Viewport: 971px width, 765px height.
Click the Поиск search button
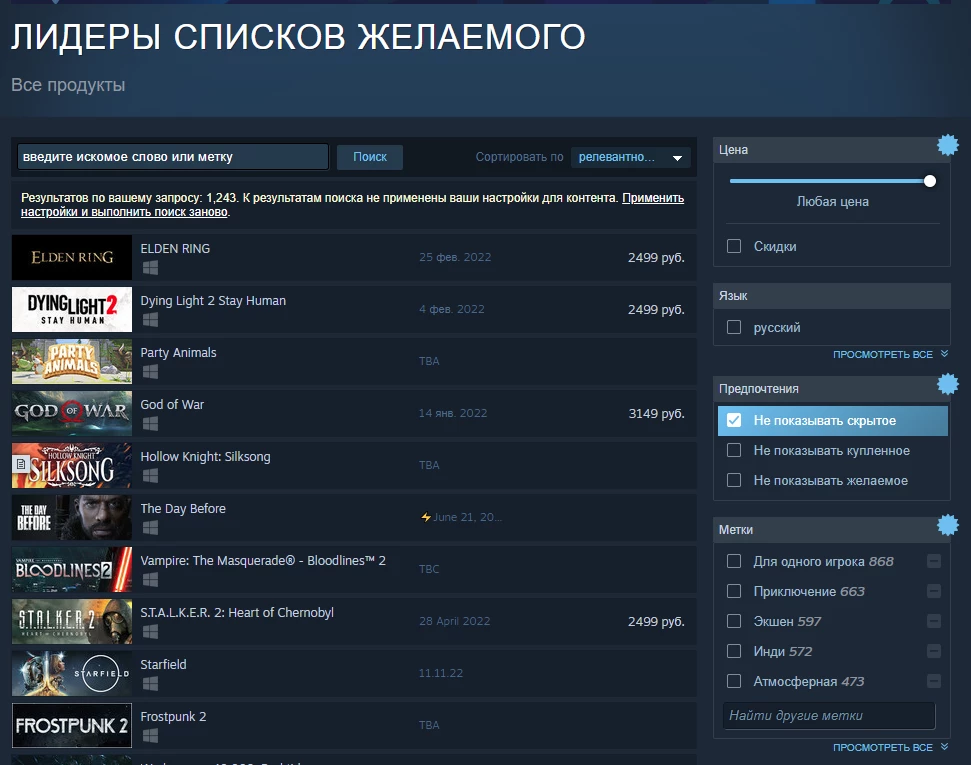point(370,157)
